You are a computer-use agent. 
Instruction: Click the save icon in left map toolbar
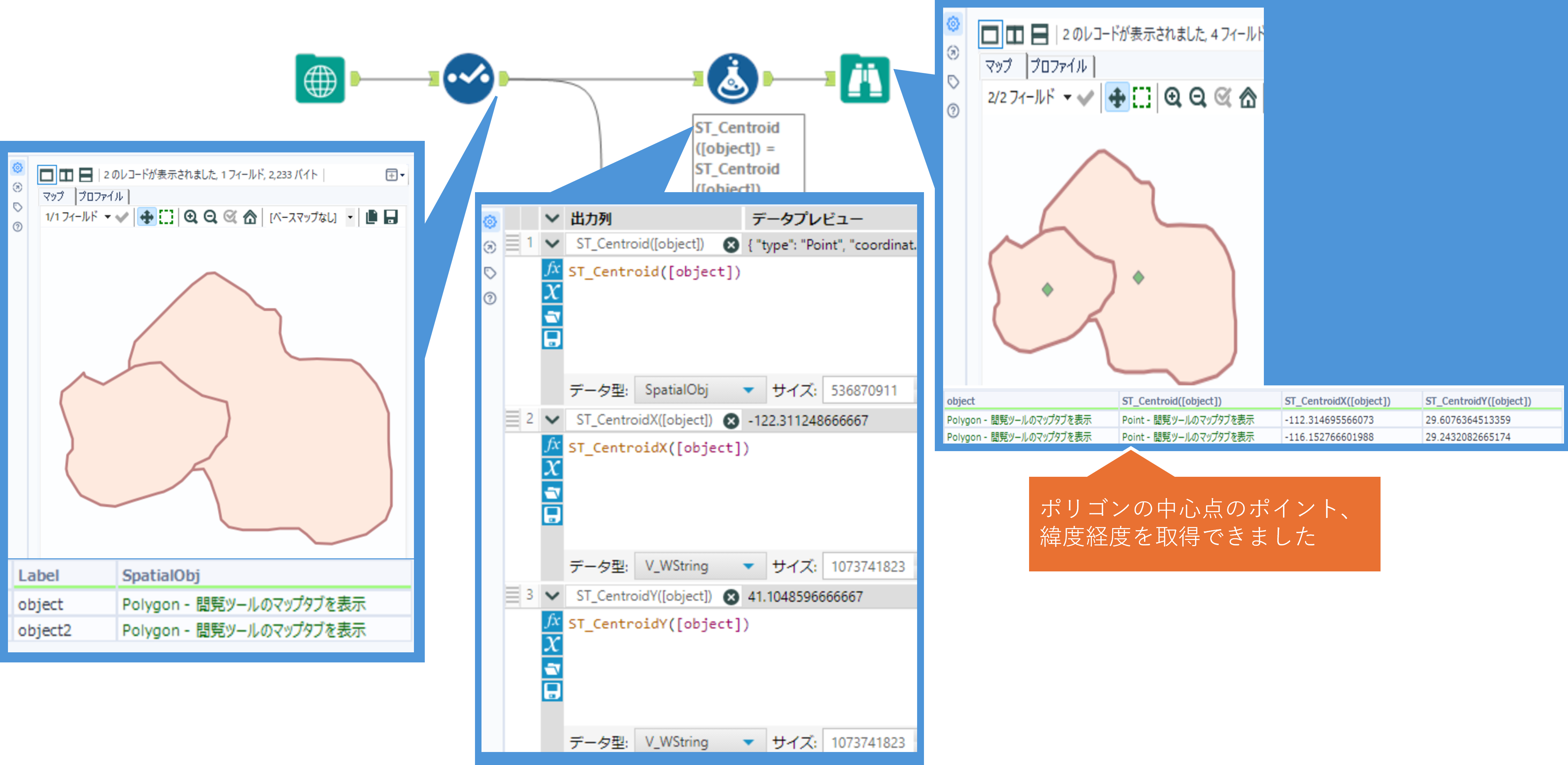[391, 217]
